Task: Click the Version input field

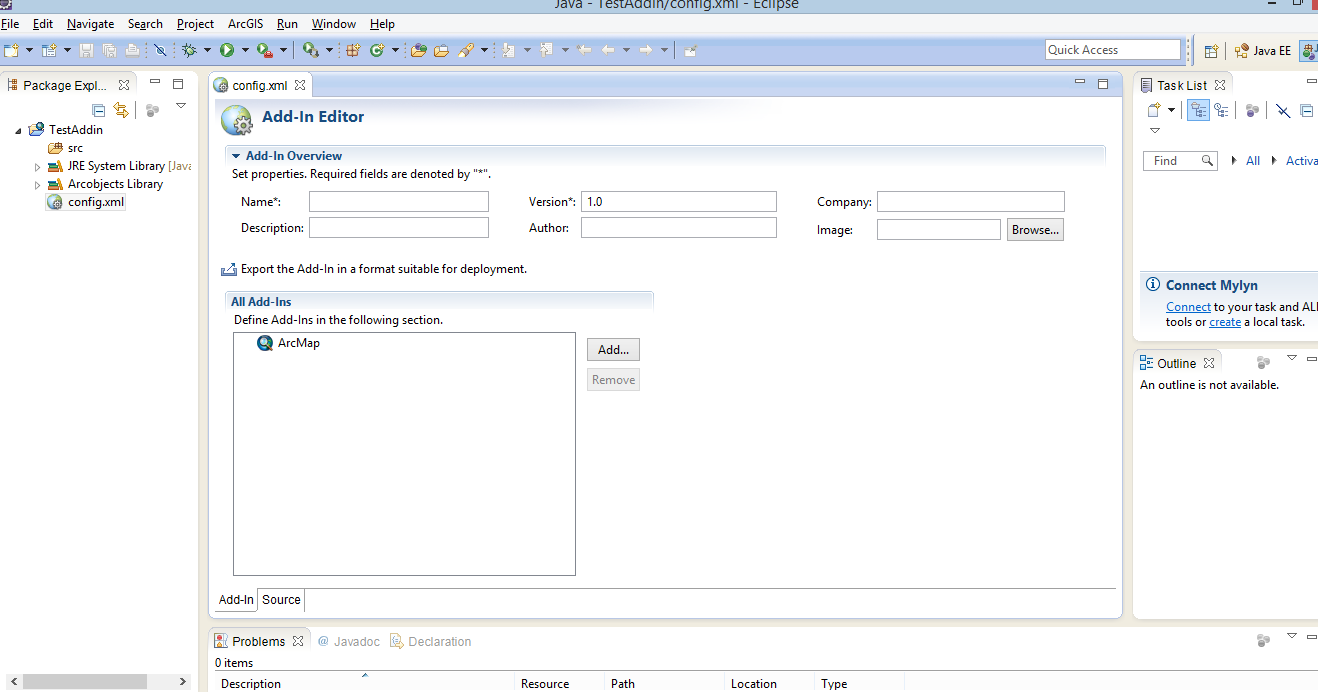Action: 678,202
